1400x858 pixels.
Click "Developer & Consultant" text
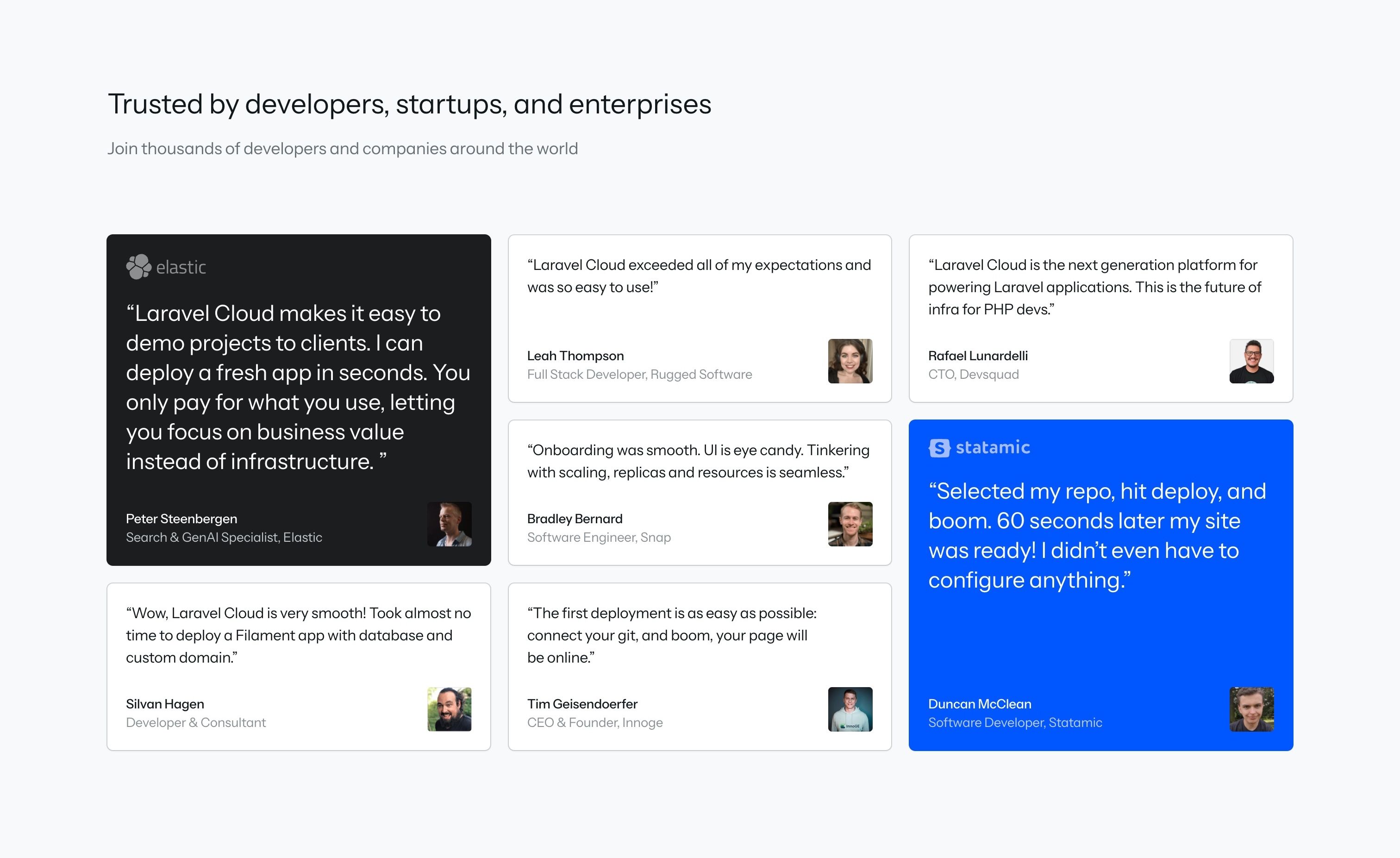(x=195, y=723)
